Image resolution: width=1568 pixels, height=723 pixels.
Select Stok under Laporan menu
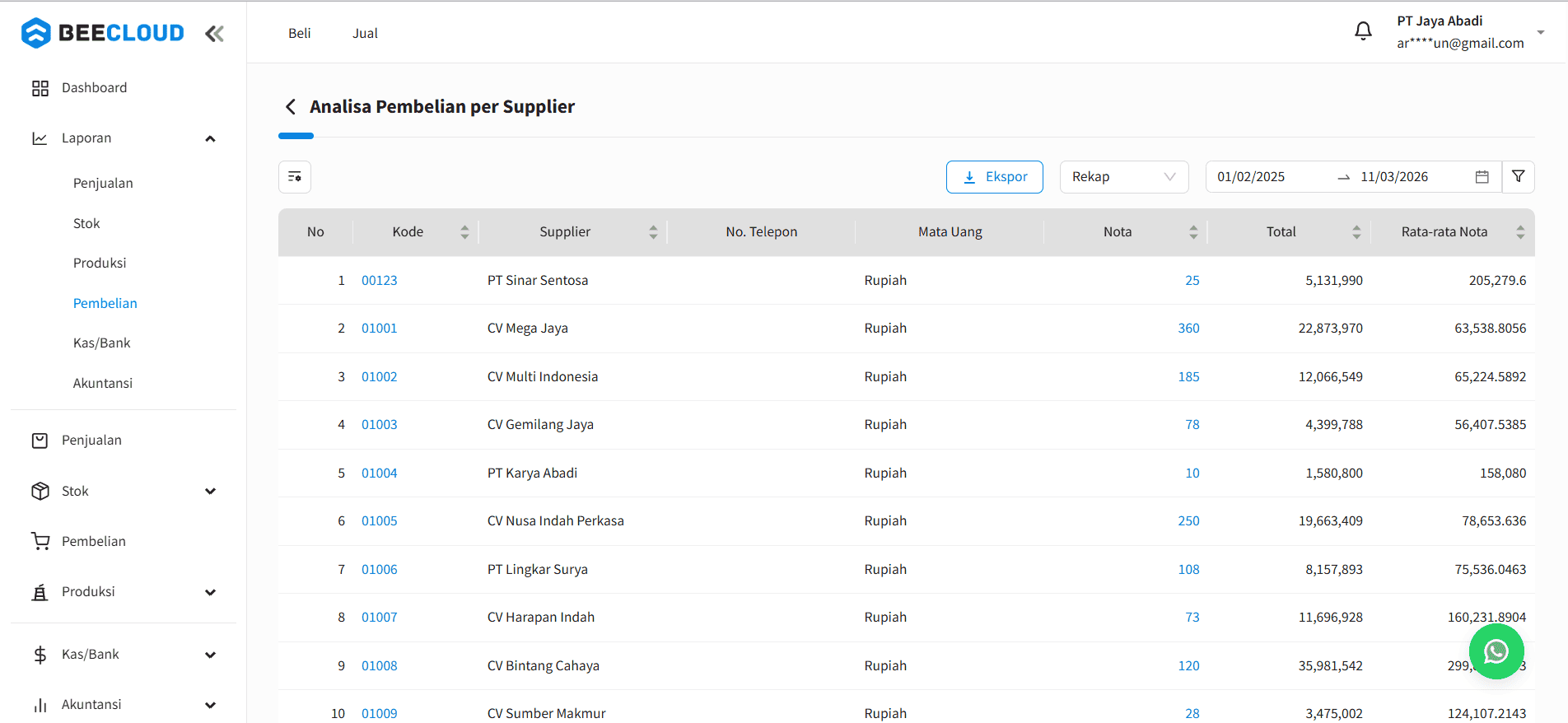pyautogui.click(x=86, y=223)
